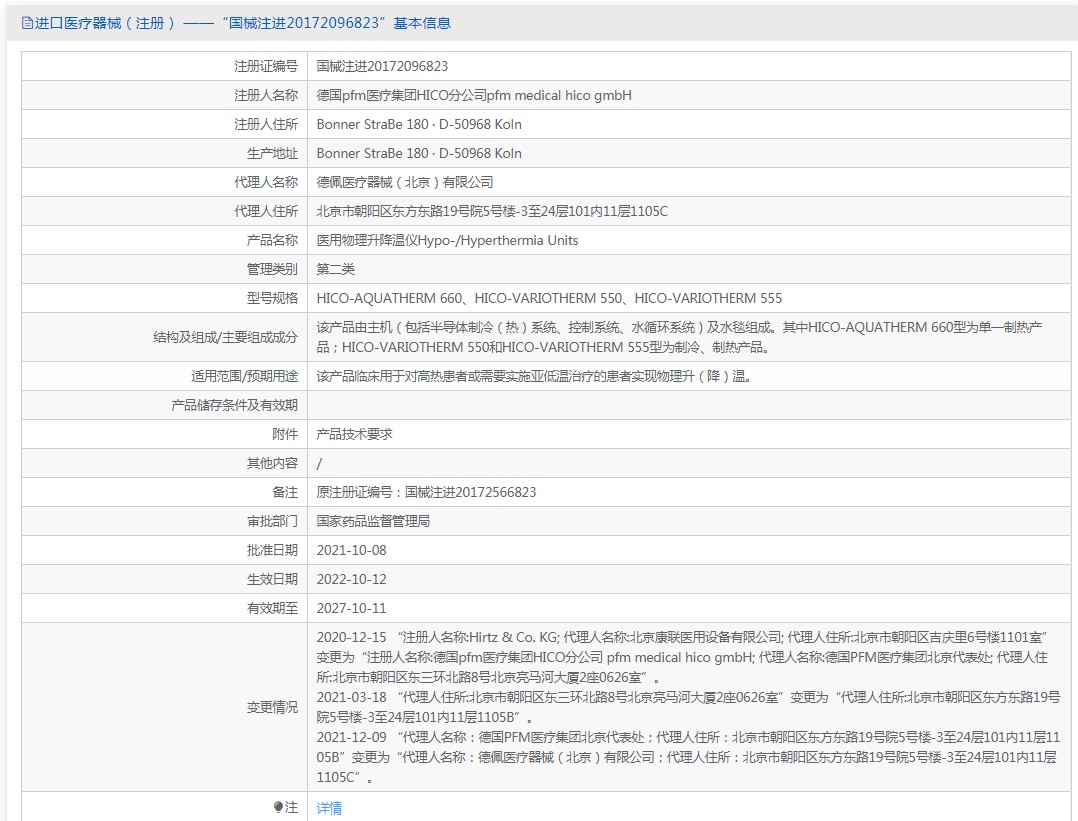Click the 代理人名称 label
Screen dimensions: 1078x821
click(266, 182)
